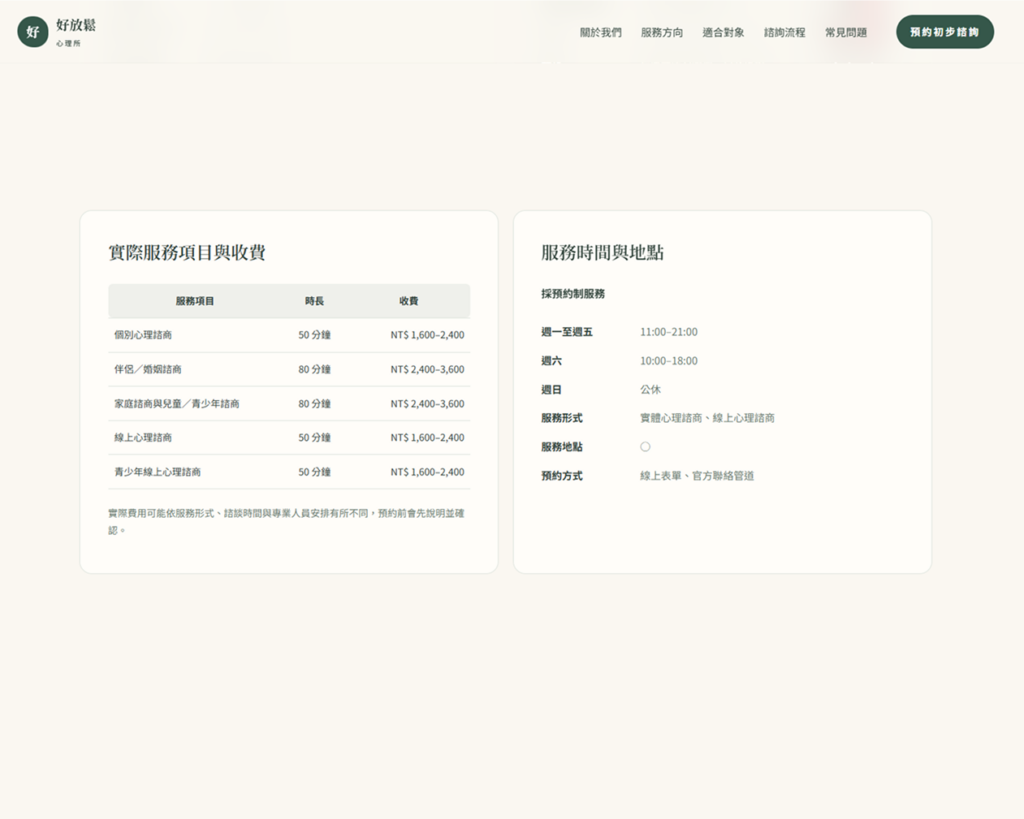Click the 家庭諮商與兒童／青少年諮商 row

(x=289, y=404)
